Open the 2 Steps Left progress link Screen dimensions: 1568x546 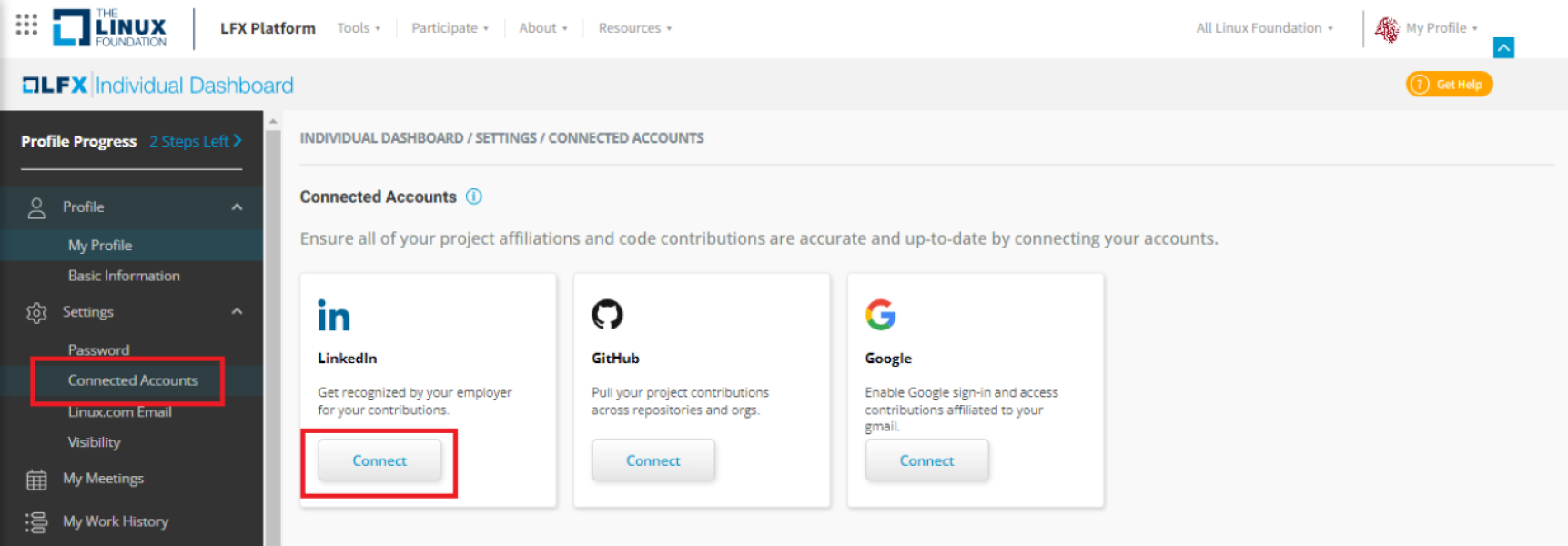pyautogui.click(x=196, y=141)
